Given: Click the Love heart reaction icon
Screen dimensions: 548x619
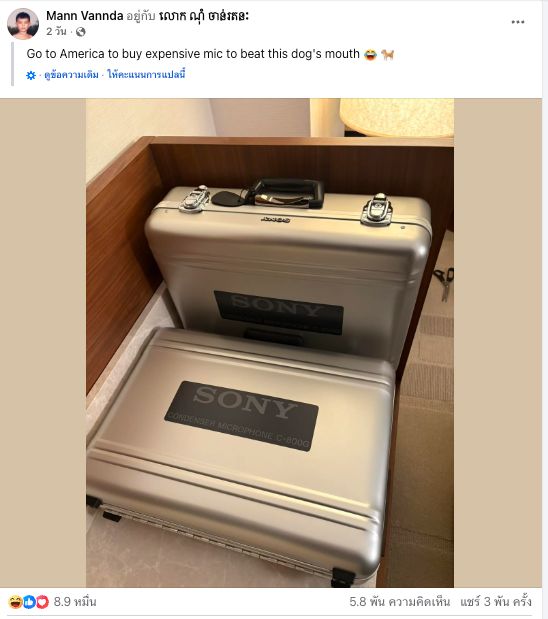Looking at the screenshot, I should pyautogui.click(x=42, y=602).
